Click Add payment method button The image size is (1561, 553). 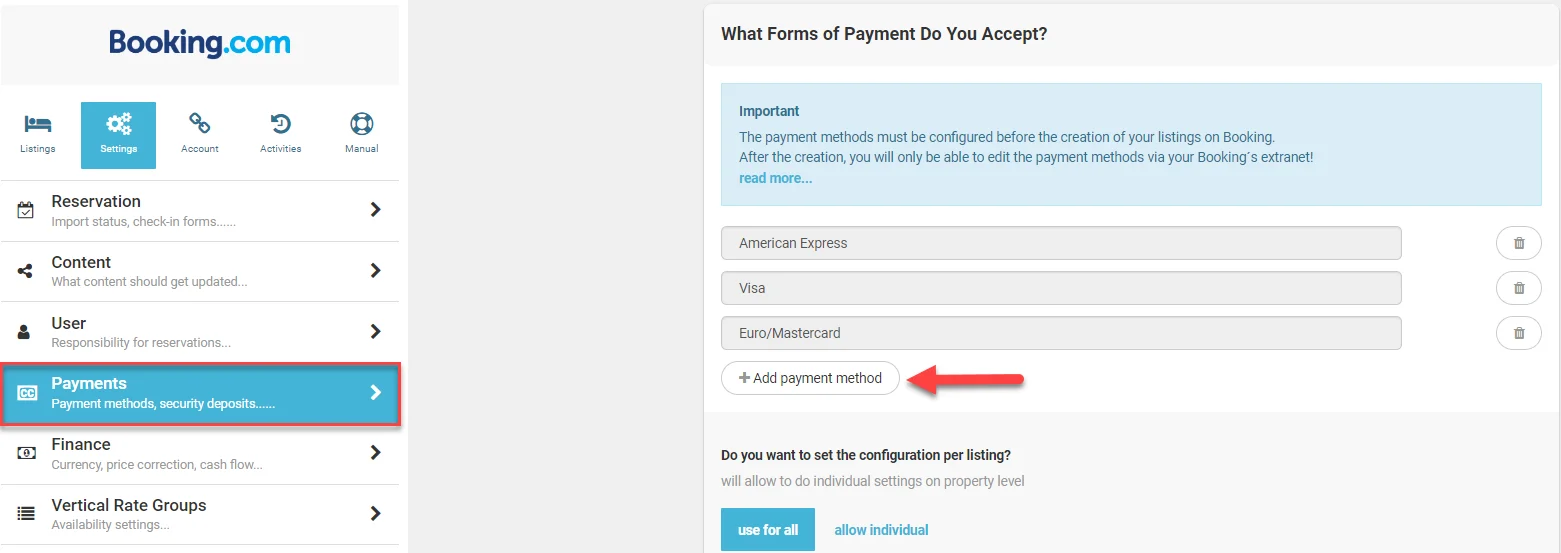tap(810, 378)
